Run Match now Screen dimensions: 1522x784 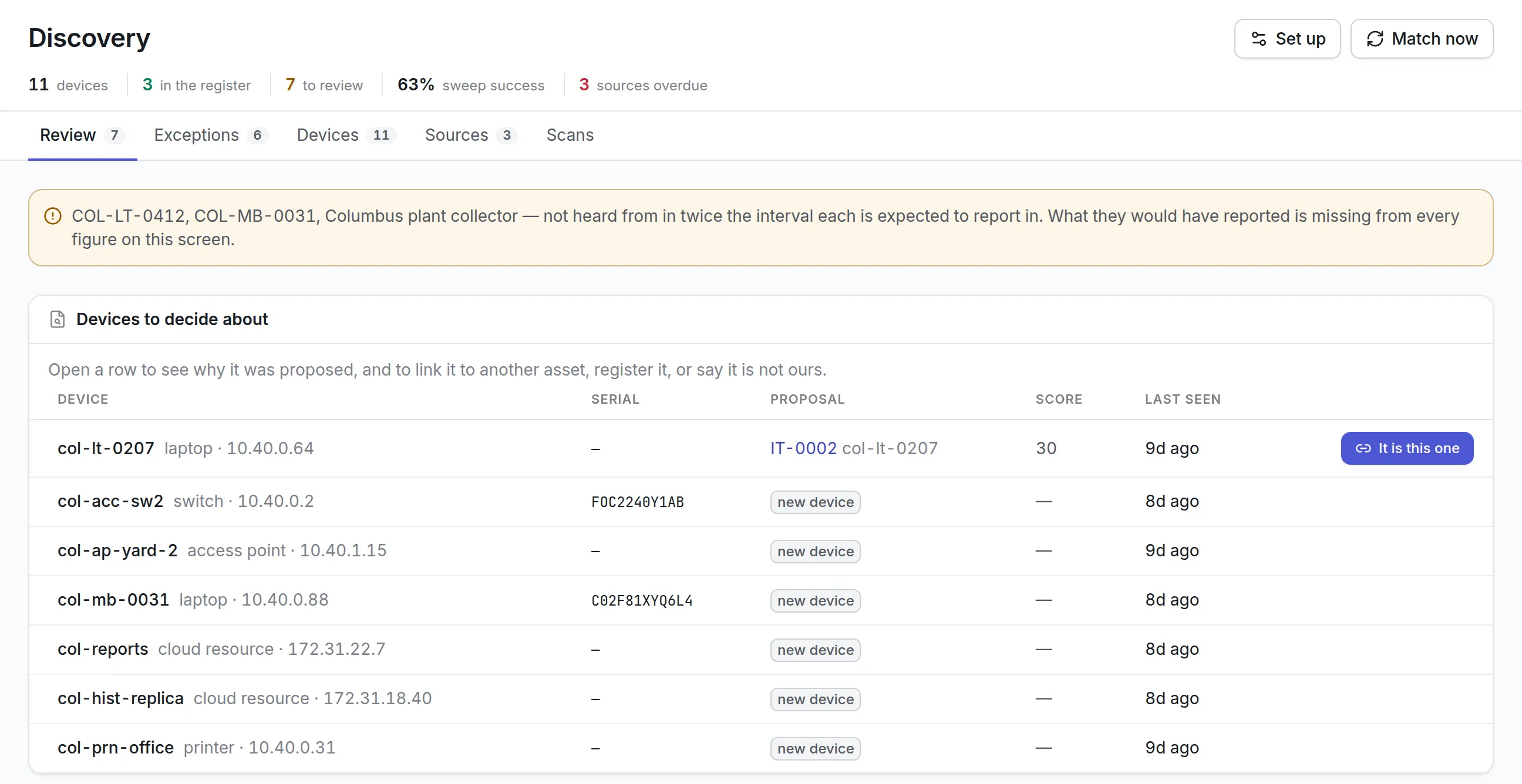[1422, 39]
